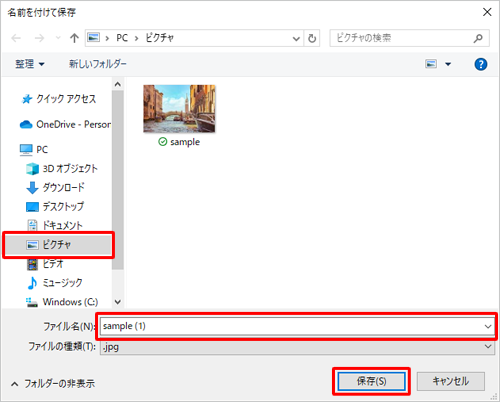This screenshot has height=402, width=500.
Task: Click the change view icon
Action: [431, 64]
